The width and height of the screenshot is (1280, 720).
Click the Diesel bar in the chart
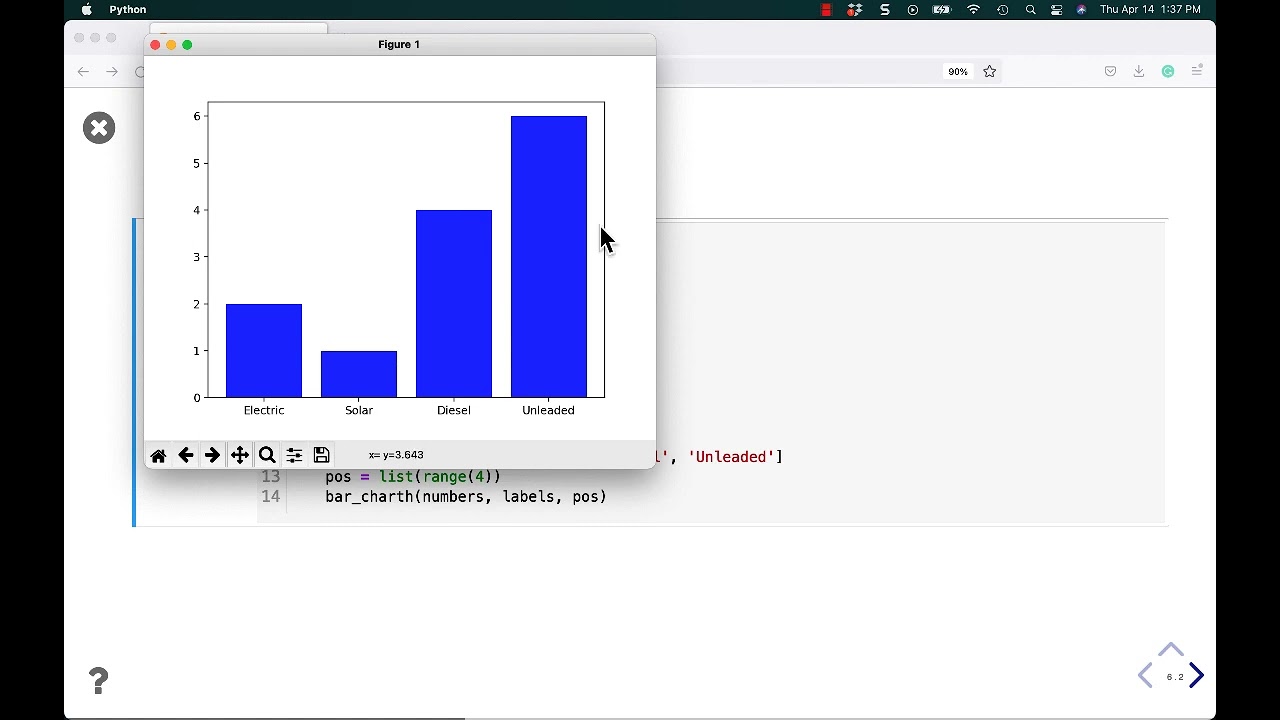[454, 304]
